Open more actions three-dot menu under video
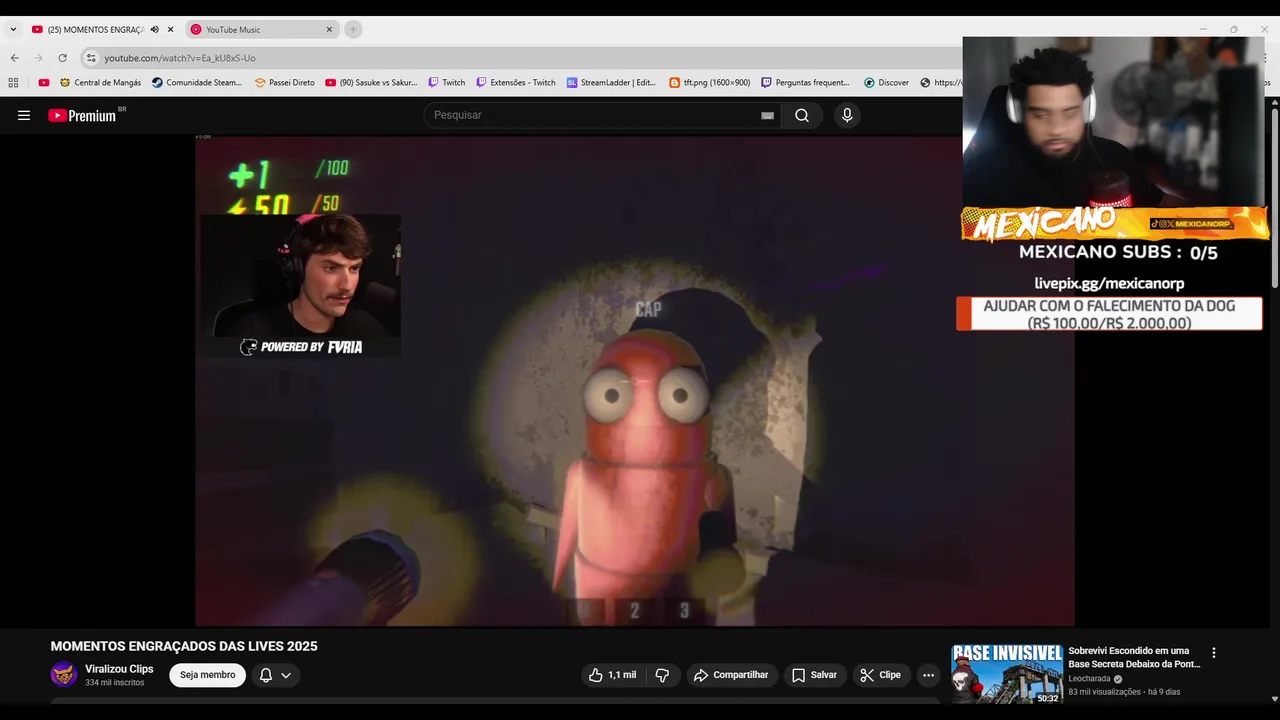Viewport: 1280px width, 720px height. [x=928, y=675]
